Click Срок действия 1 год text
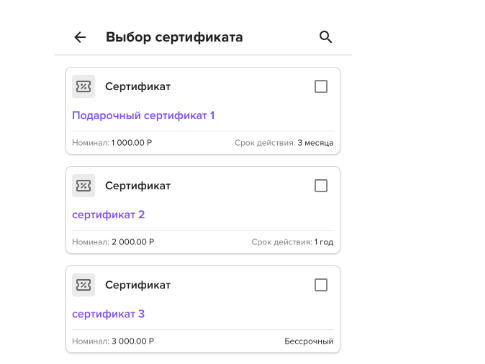The image size is (485, 364). click(292, 242)
